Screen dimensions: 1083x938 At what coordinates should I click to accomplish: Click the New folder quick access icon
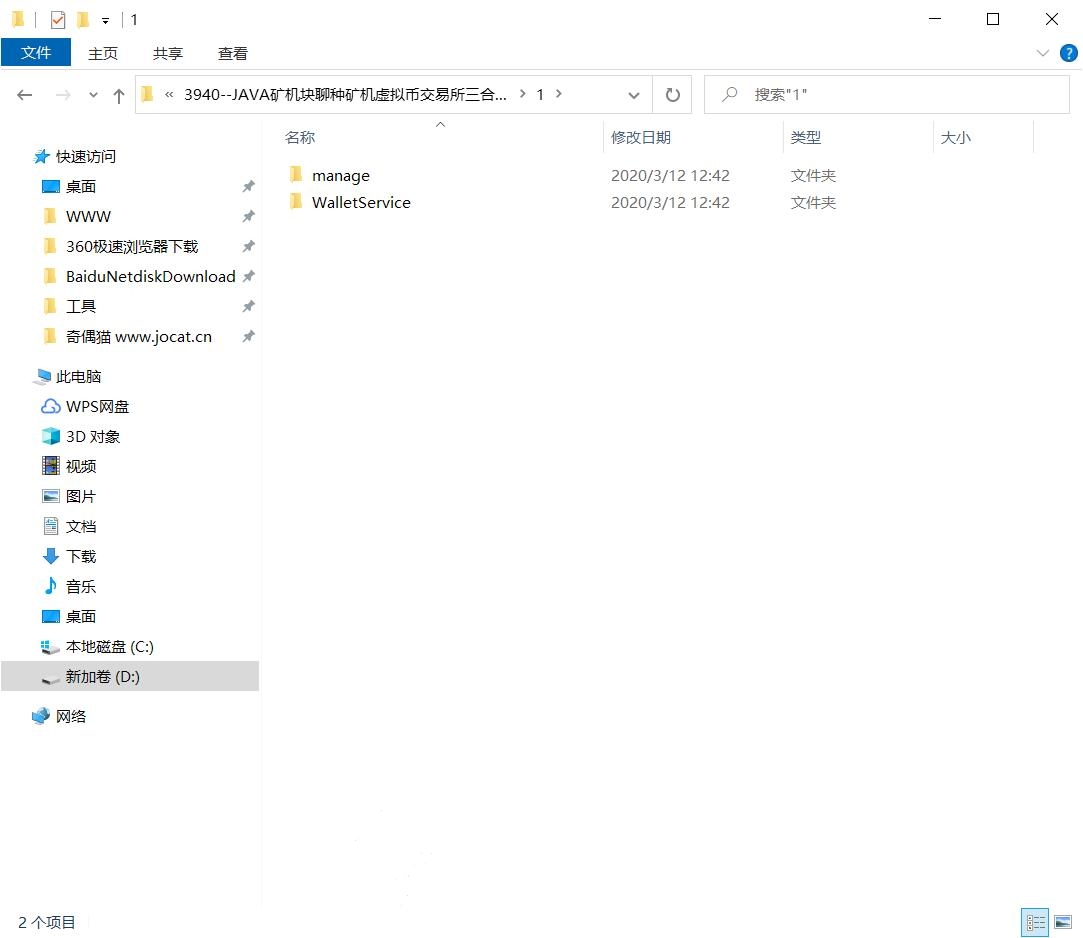pyautogui.click(x=83, y=20)
